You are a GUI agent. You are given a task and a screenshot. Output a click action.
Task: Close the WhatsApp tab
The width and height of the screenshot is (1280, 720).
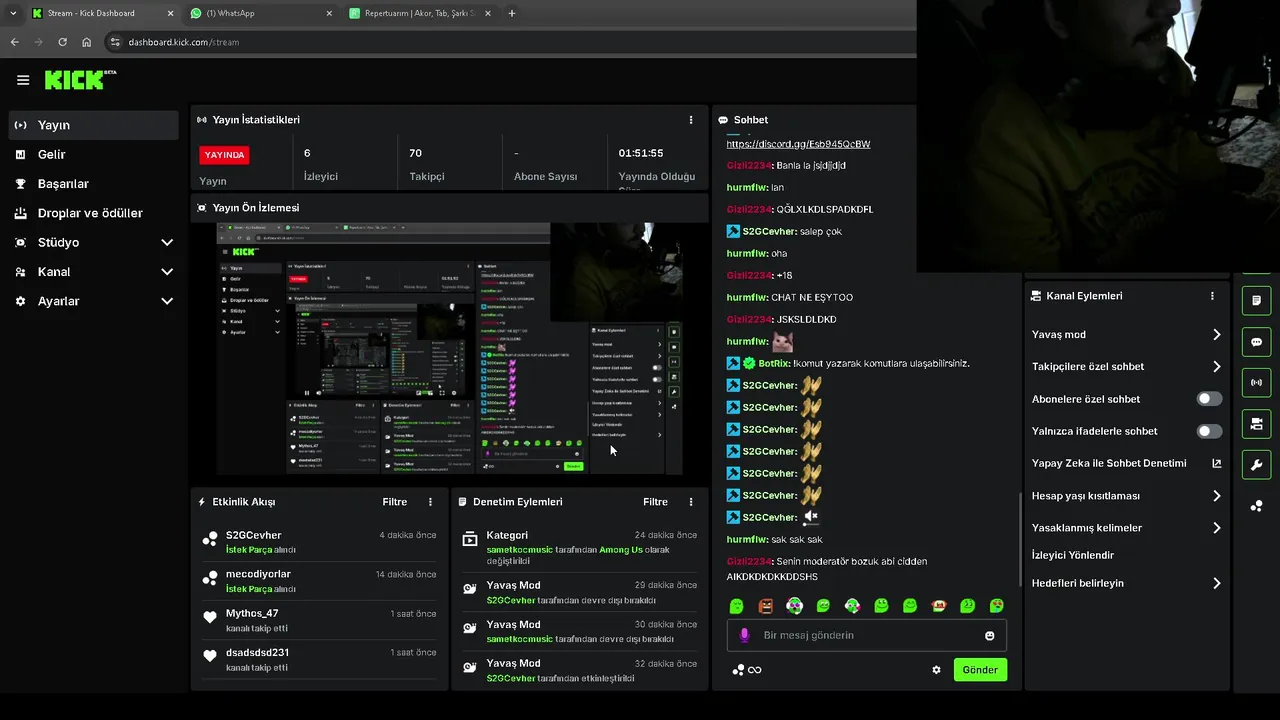pos(329,13)
